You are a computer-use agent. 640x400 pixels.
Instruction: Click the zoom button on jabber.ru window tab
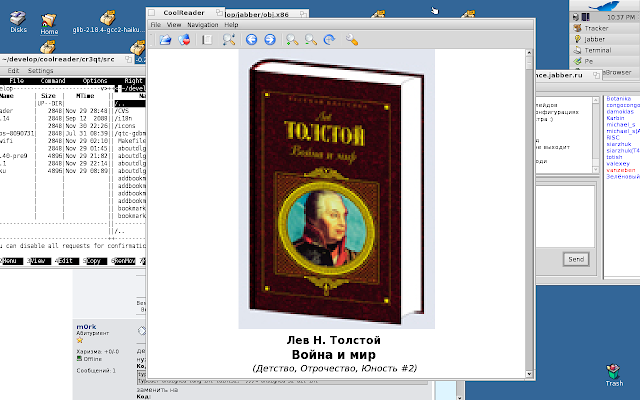pyautogui.click(x=596, y=75)
